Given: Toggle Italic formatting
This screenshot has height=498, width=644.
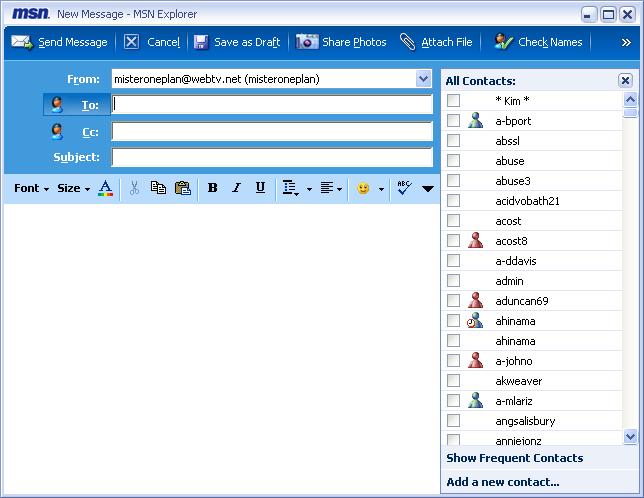Looking at the screenshot, I should coord(236,188).
